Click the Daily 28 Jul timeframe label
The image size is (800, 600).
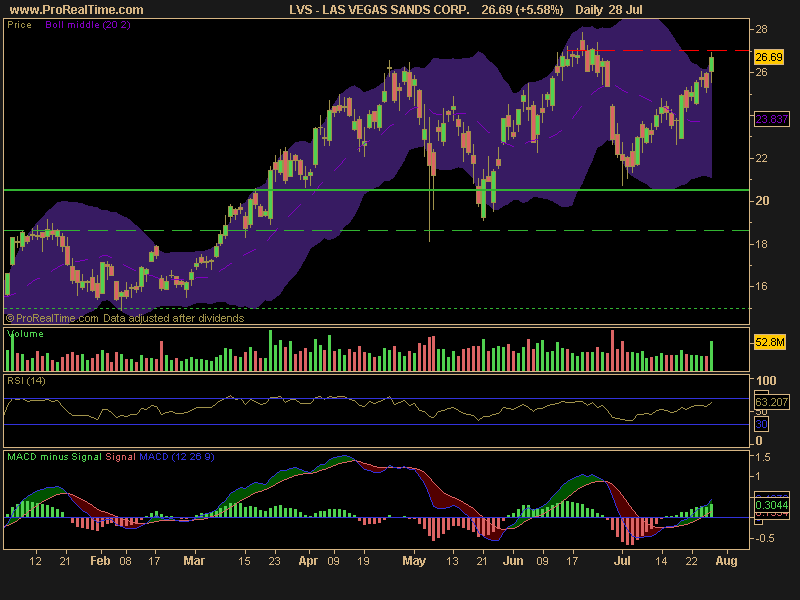tap(609, 10)
